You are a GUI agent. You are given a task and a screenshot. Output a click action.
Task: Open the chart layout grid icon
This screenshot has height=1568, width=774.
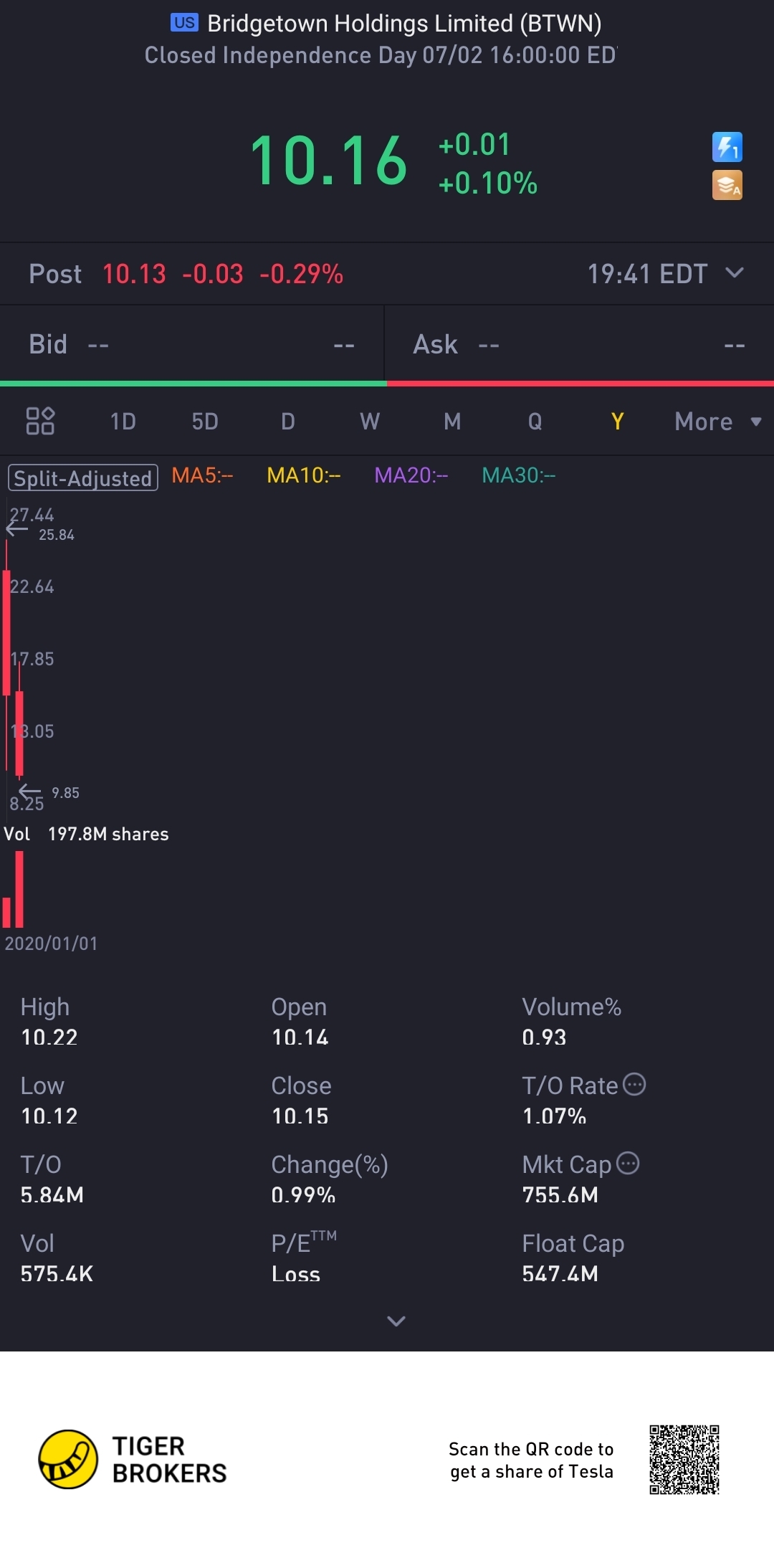40,421
